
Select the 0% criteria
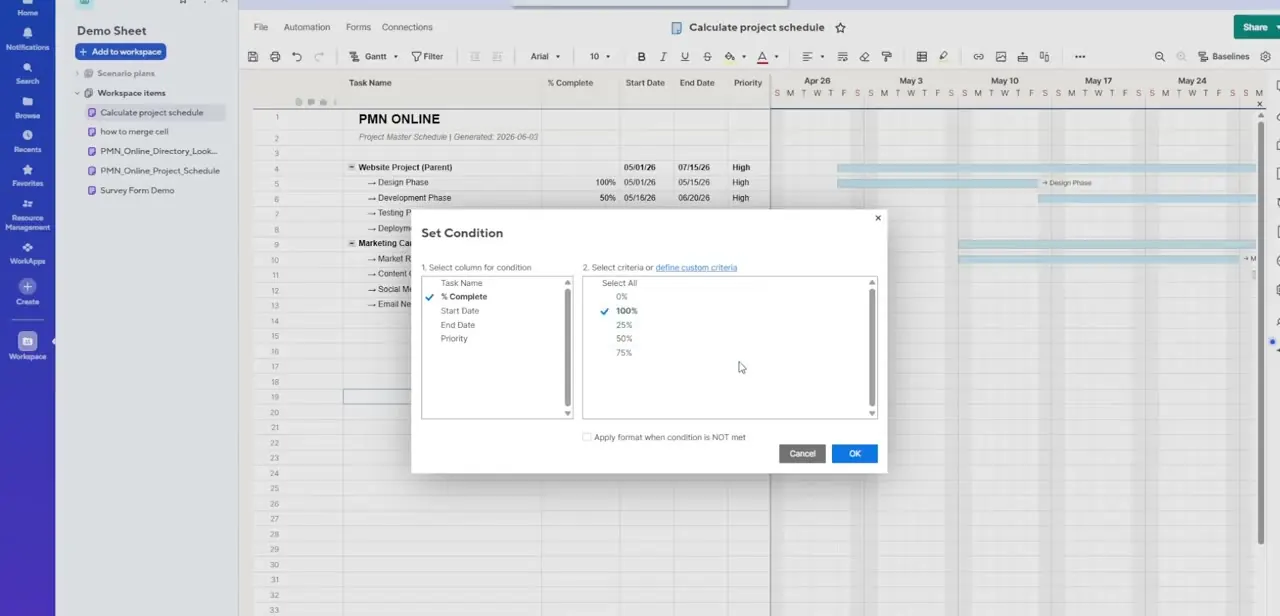622,297
